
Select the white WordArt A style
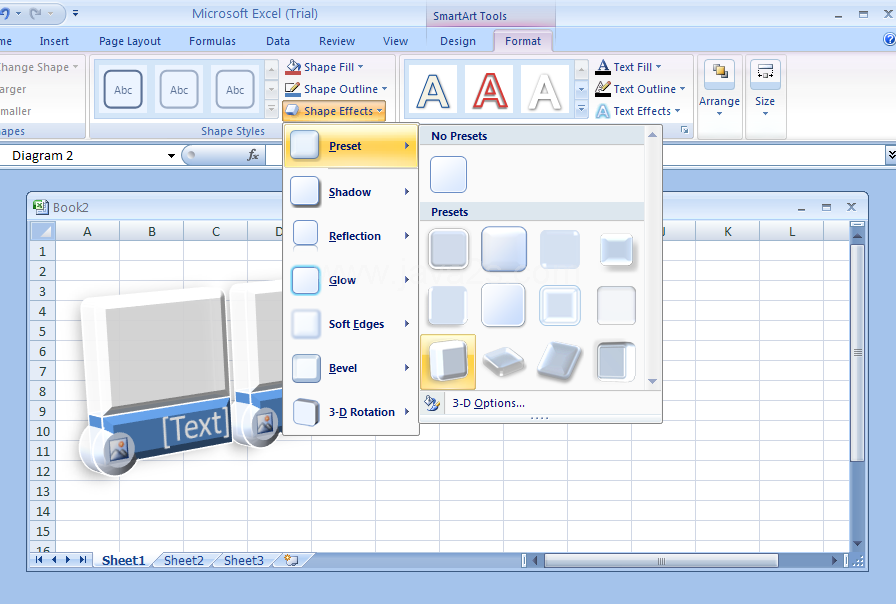545,90
